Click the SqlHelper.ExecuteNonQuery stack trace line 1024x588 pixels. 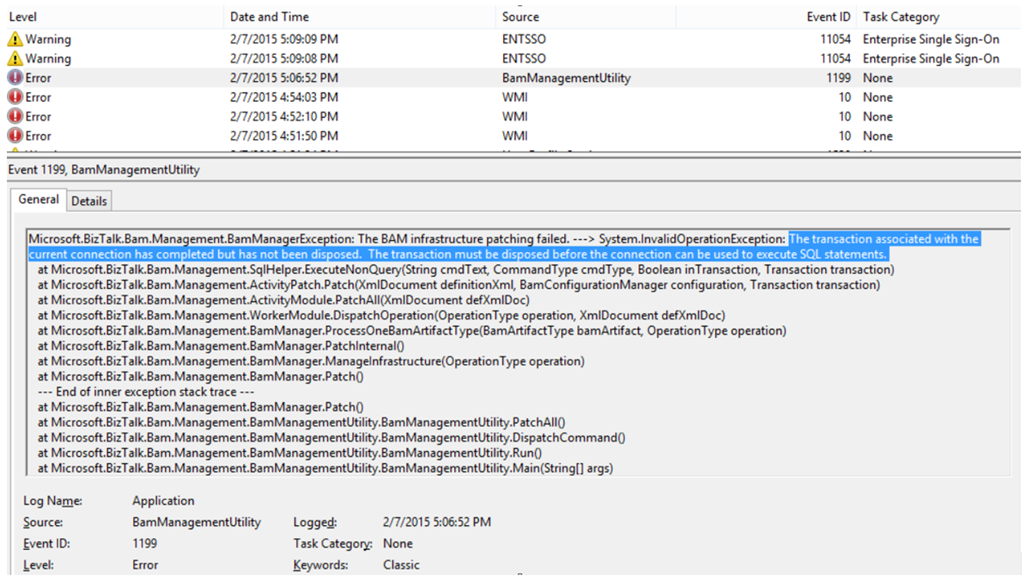(466, 270)
